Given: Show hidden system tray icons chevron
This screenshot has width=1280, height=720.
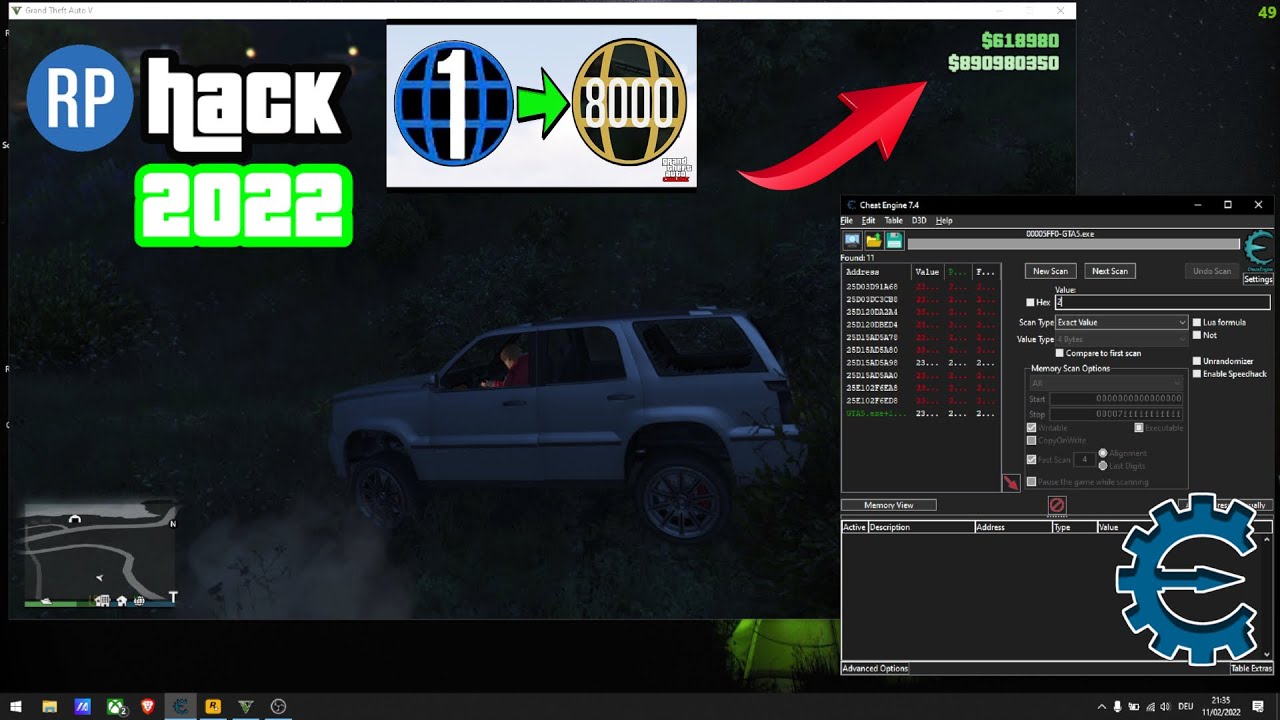Looking at the screenshot, I should [1101, 707].
